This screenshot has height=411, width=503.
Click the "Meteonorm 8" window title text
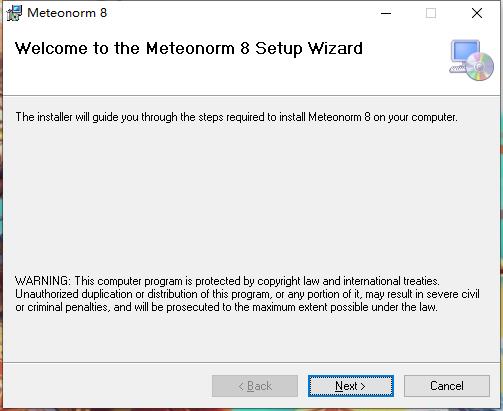[67, 13]
